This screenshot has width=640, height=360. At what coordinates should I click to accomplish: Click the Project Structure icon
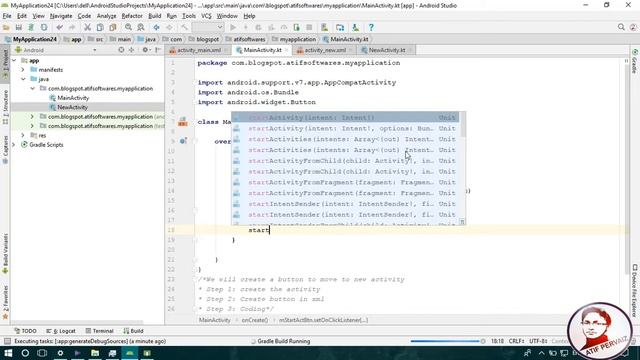point(340,27)
